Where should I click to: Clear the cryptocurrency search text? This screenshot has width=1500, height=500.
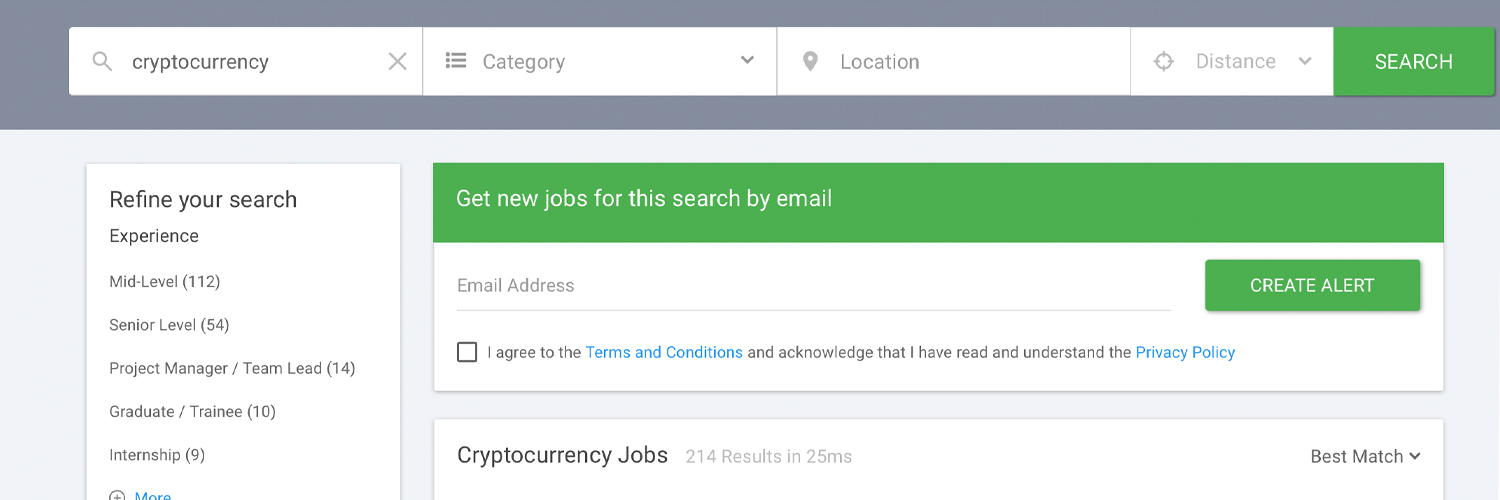click(x=397, y=62)
